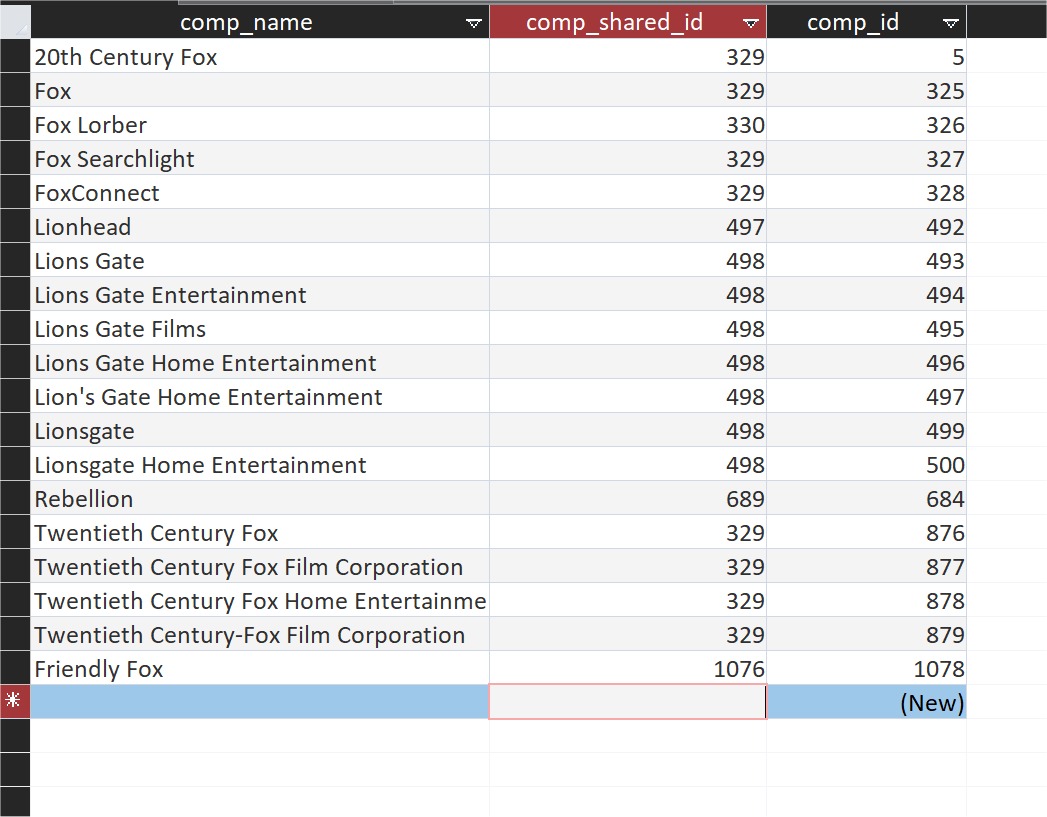The image size is (1047, 817).
Task: Select the comp_shared_id column header
Action: 613,23
